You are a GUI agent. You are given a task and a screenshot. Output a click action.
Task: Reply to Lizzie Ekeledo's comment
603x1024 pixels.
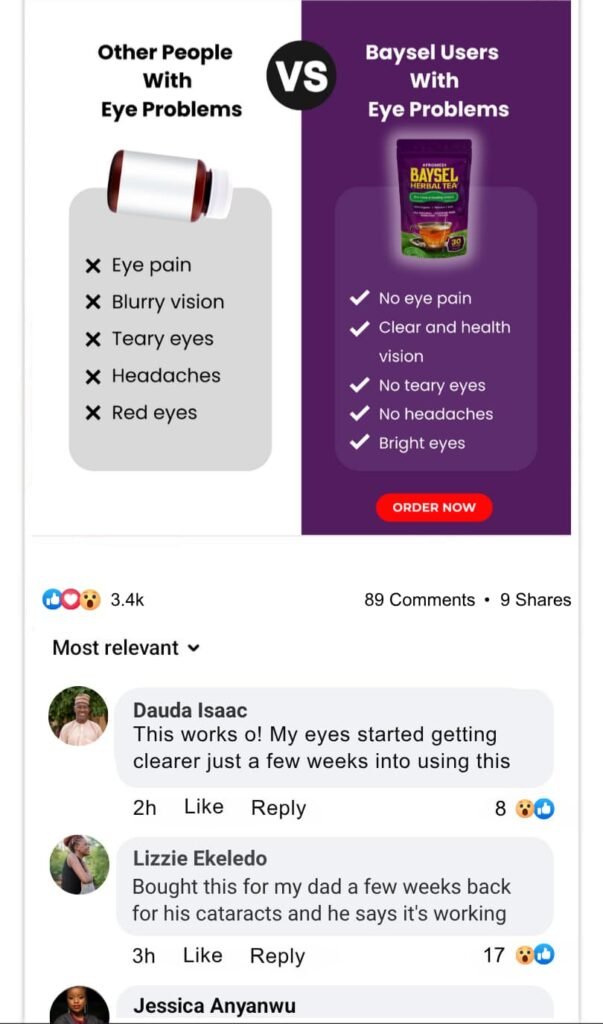tap(277, 956)
